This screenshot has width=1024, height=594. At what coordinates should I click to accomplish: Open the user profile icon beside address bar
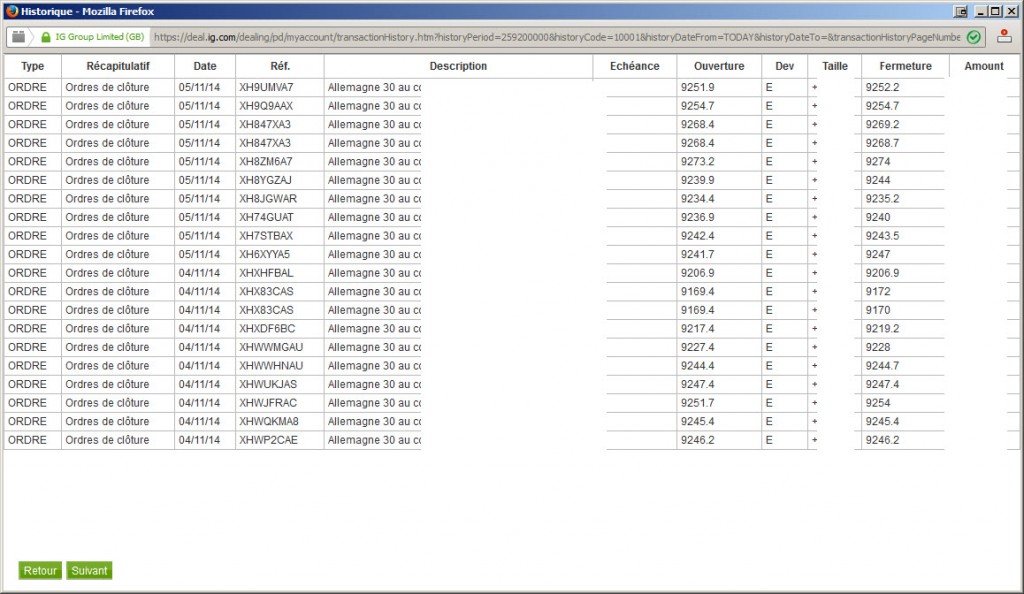(1004, 37)
